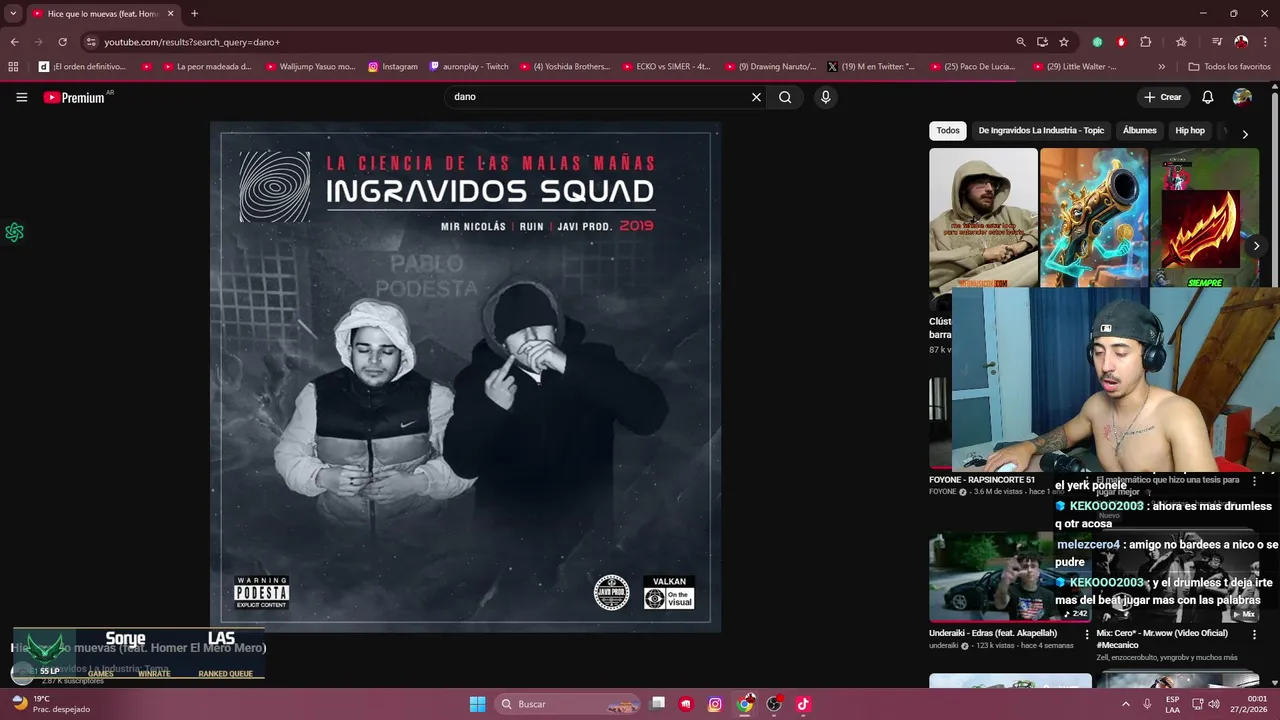The image size is (1280, 720).
Task: Open the 'auronplay - Twitch' bookmark
Action: [469, 67]
